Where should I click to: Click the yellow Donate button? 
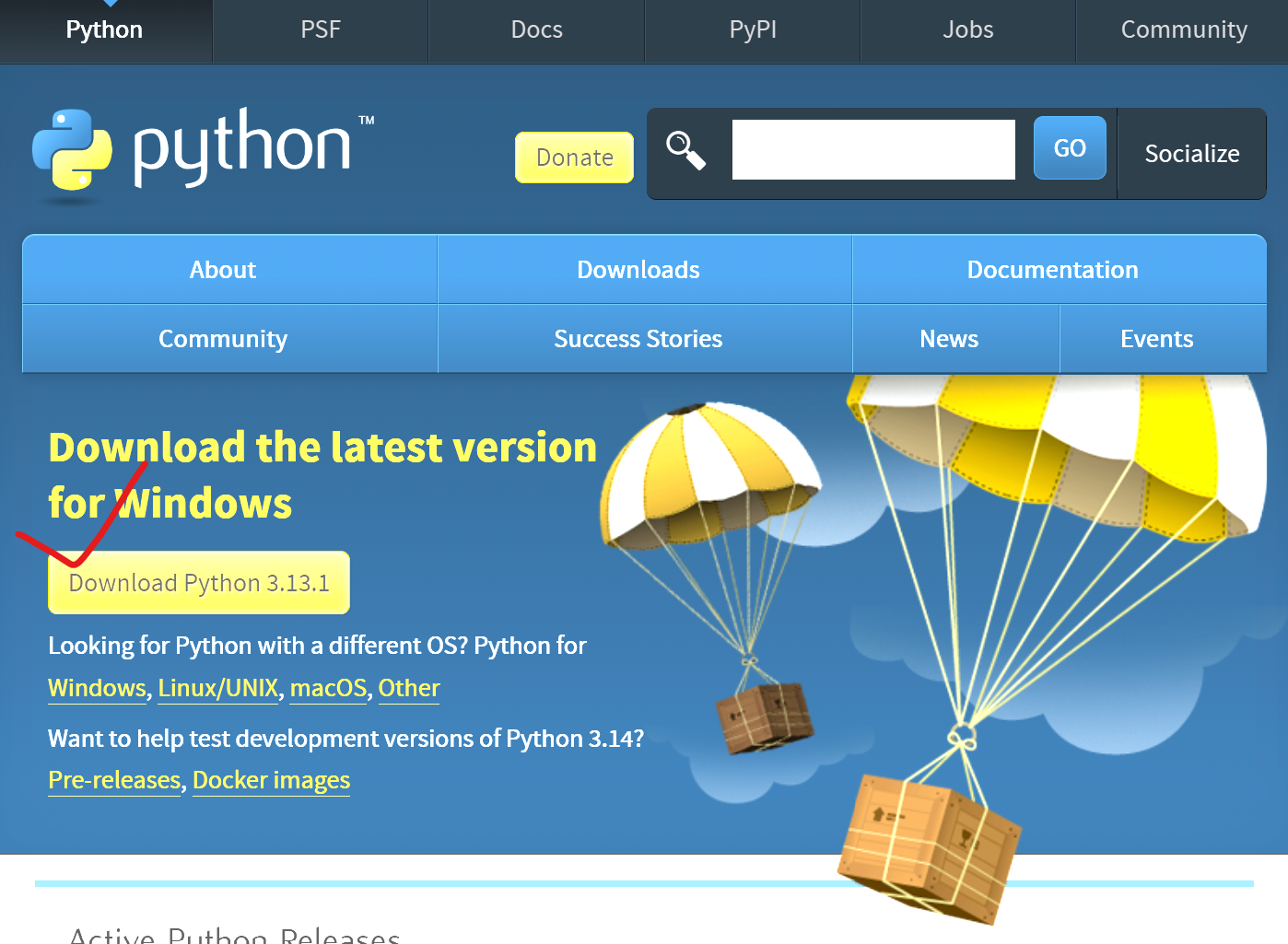(x=575, y=157)
